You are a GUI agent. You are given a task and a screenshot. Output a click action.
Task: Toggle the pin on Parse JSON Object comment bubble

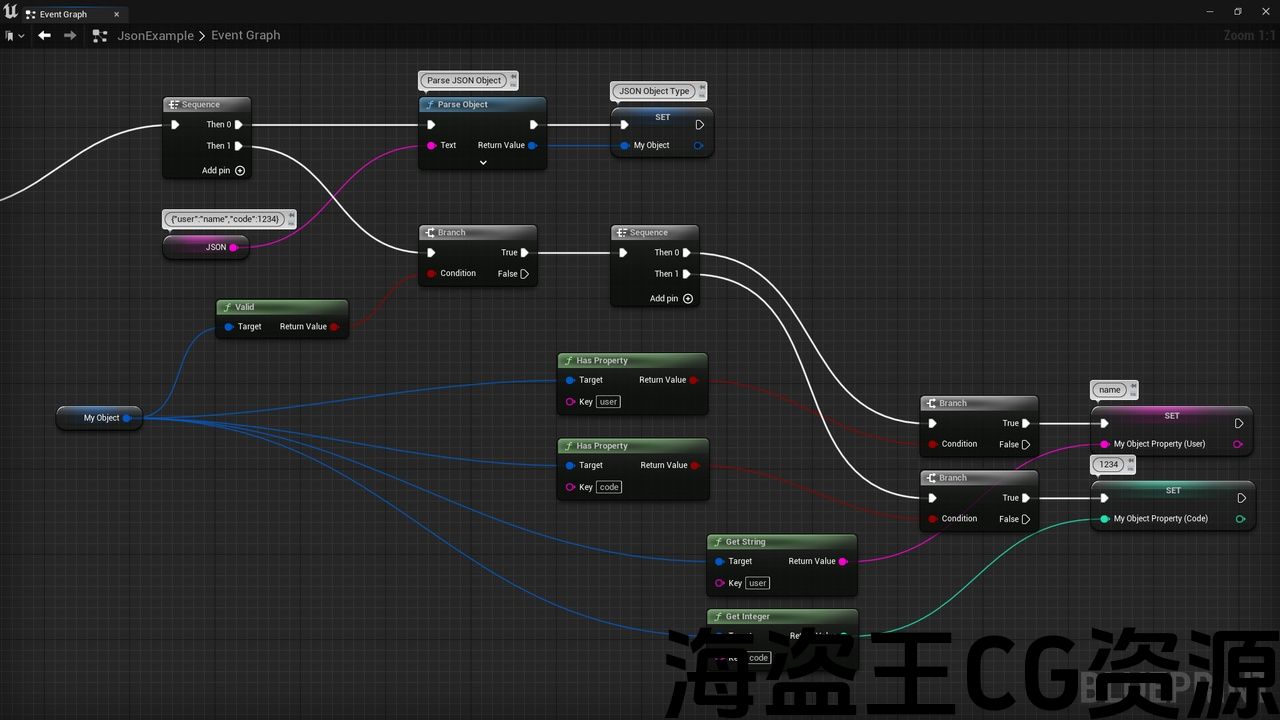(x=512, y=78)
